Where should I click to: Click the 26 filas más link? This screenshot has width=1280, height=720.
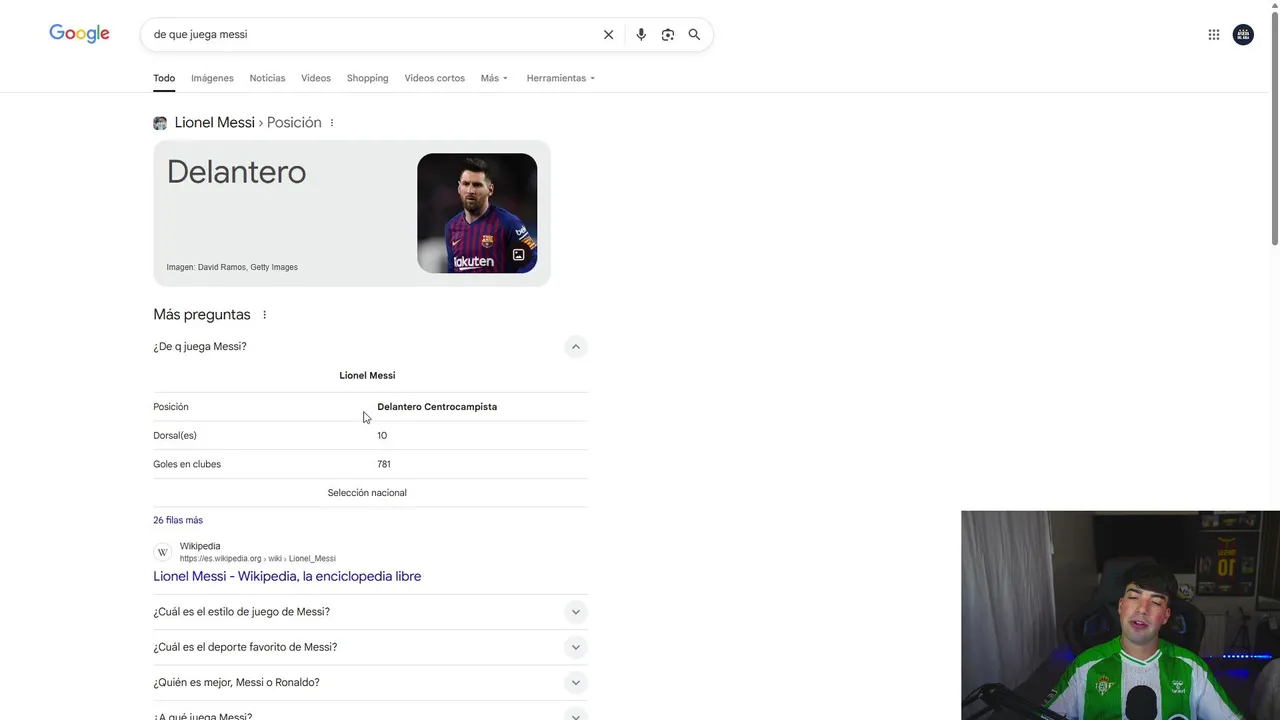[178, 520]
